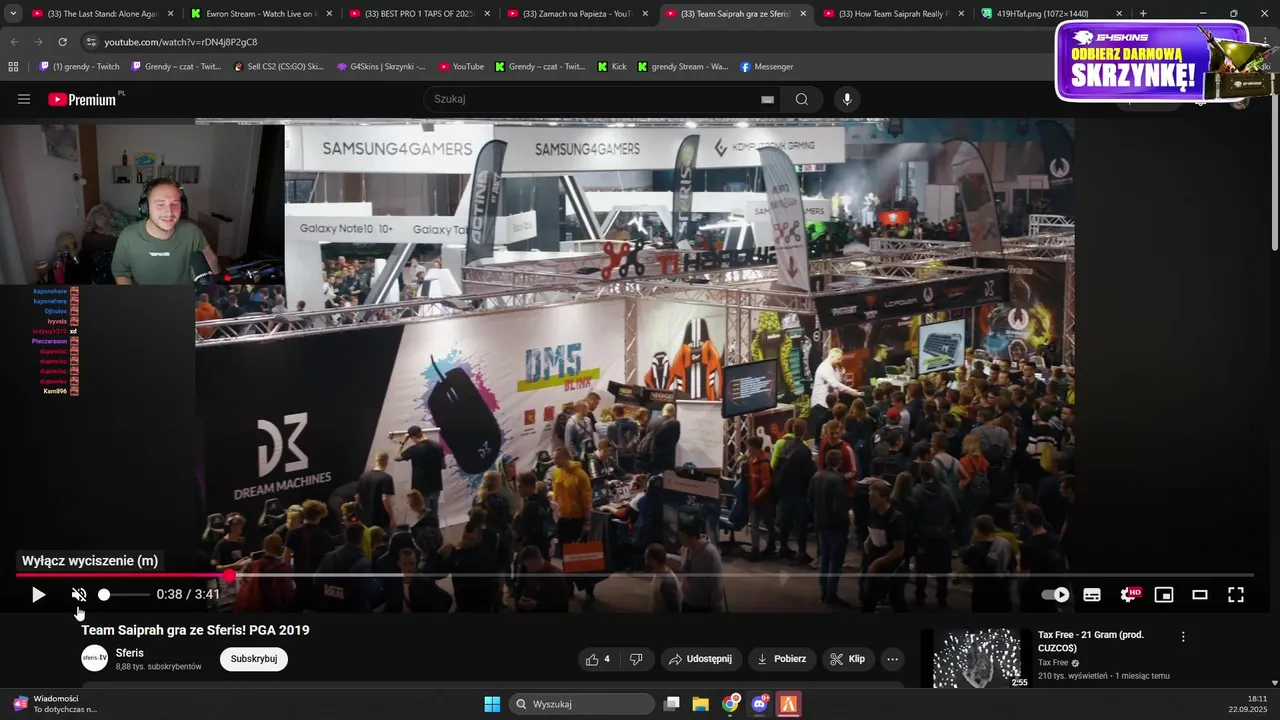Open the Sferis channel avatar
This screenshot has width=1280, height=720.
94,658
